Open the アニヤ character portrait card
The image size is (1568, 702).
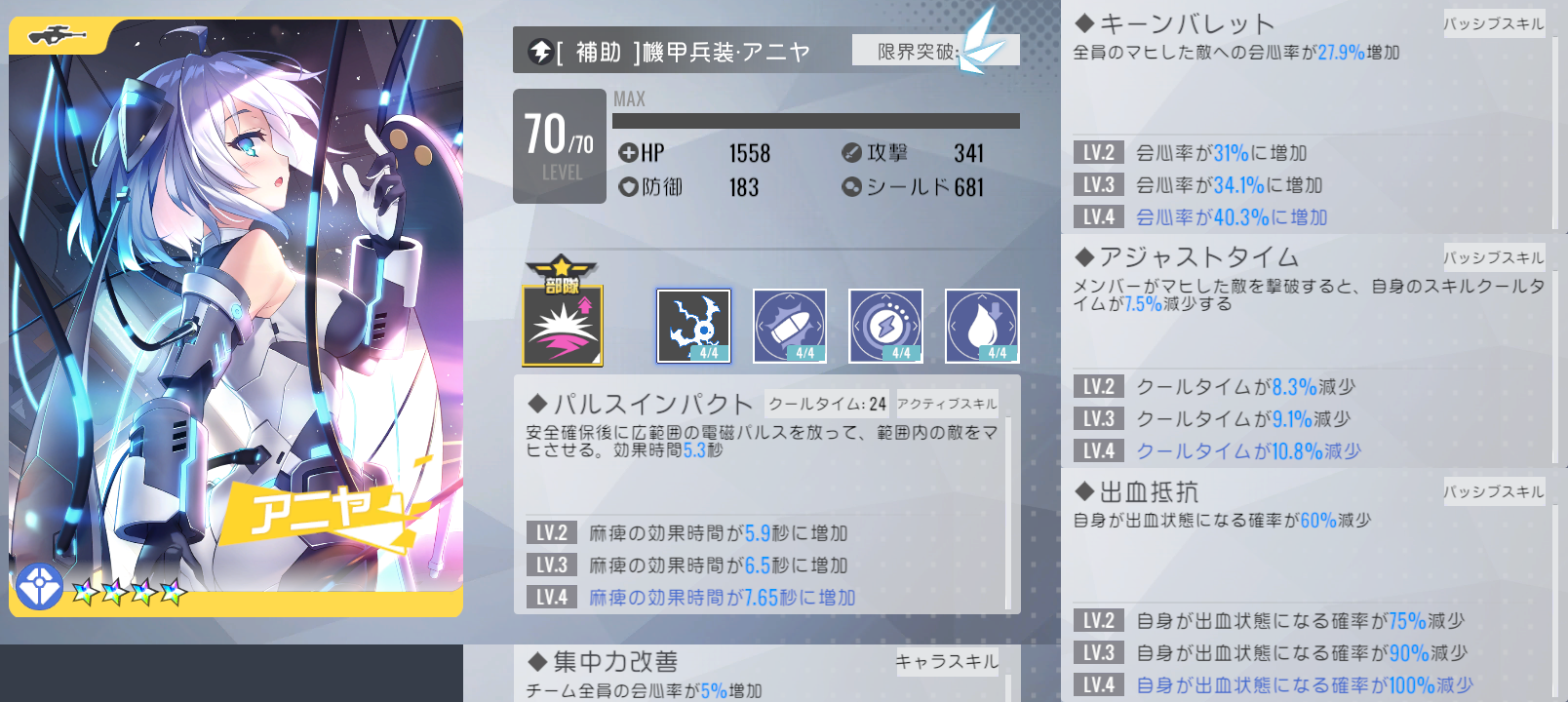(x=236, y=317)
